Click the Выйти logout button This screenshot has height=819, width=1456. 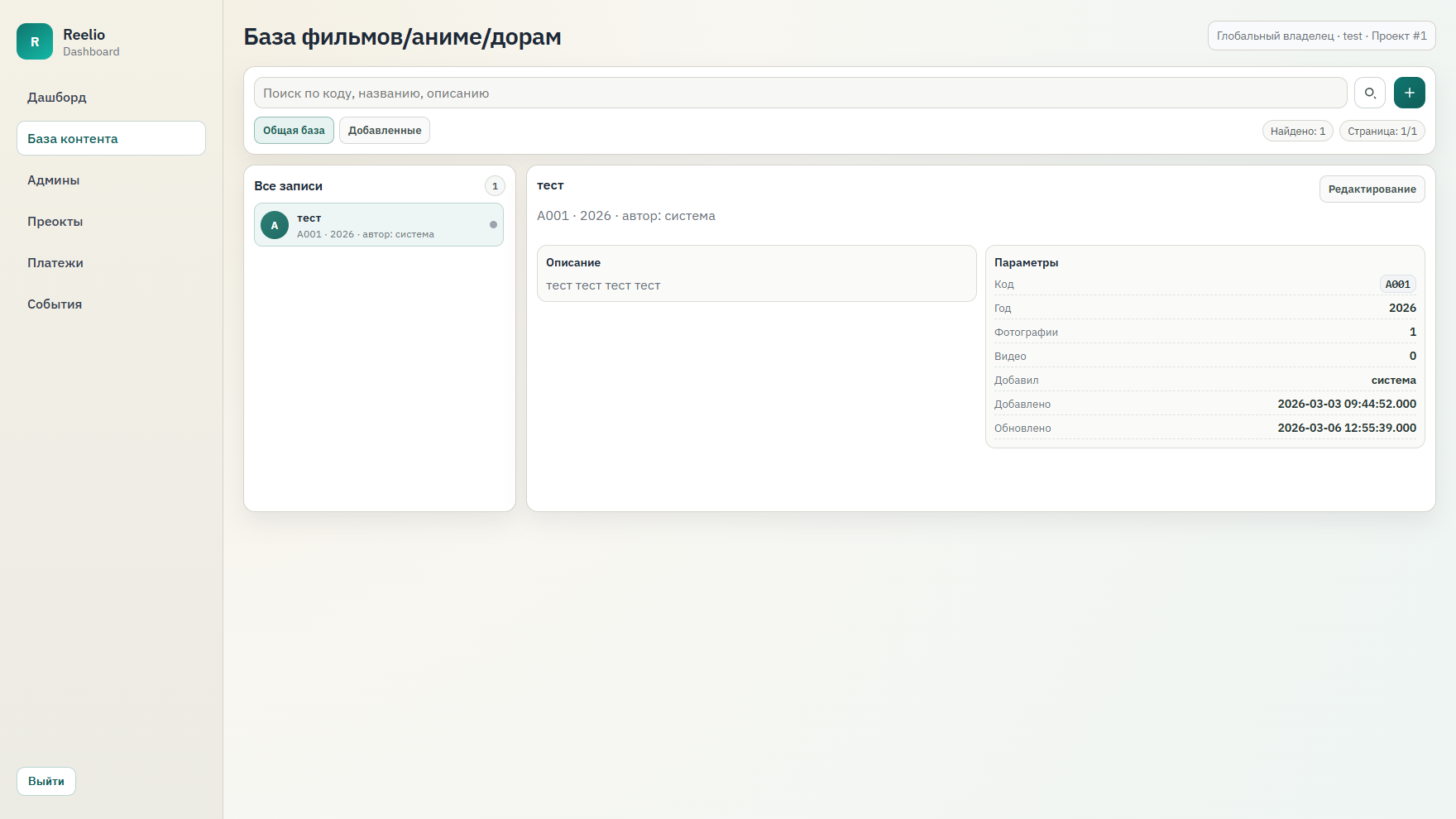tap(46, 781)
